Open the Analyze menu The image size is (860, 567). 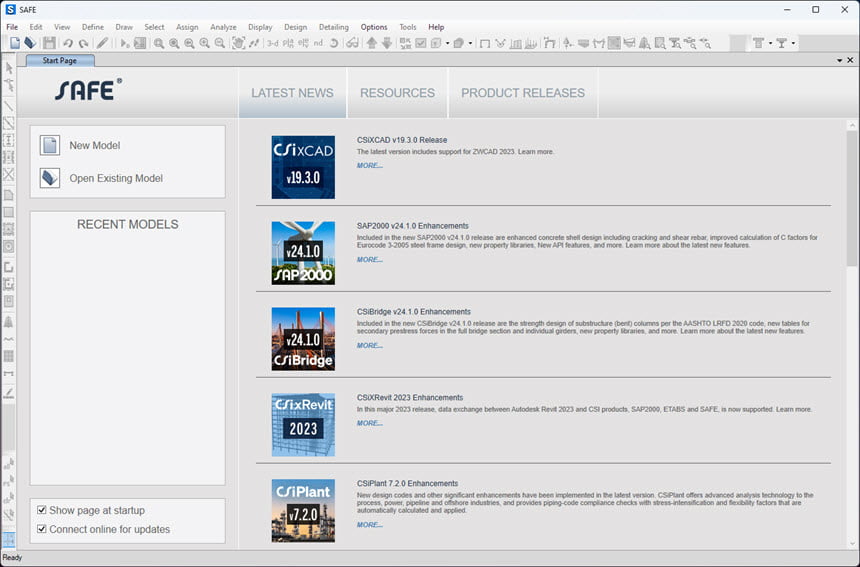pos(223,27)
